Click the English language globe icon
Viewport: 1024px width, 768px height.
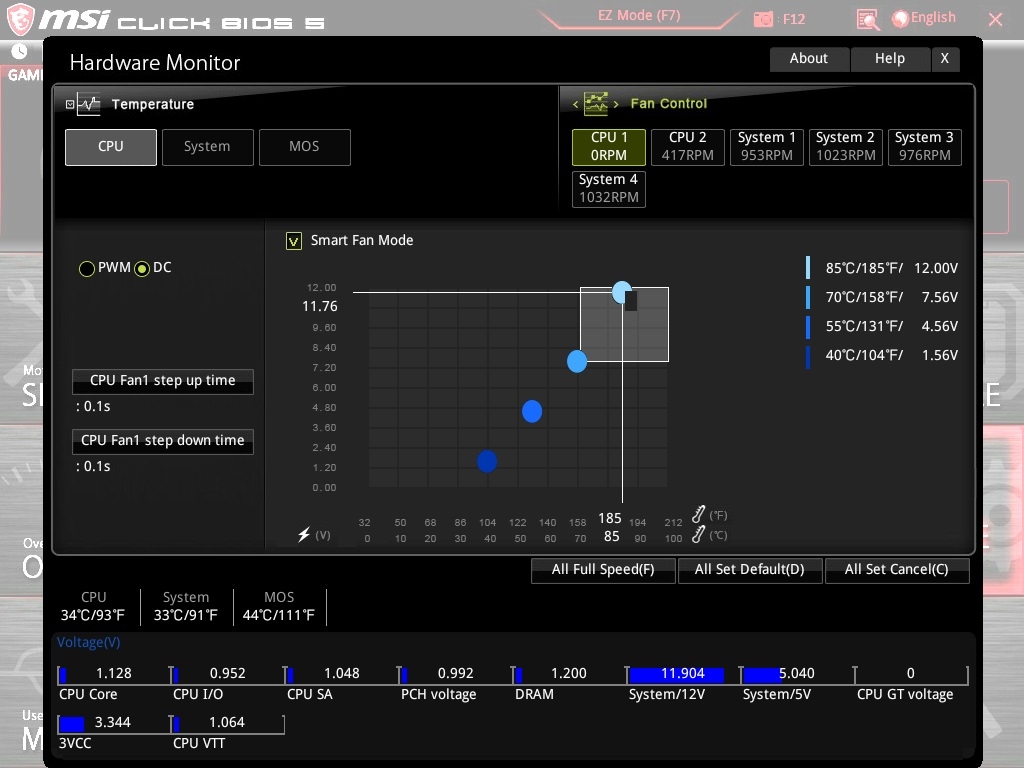click(901, 18)
